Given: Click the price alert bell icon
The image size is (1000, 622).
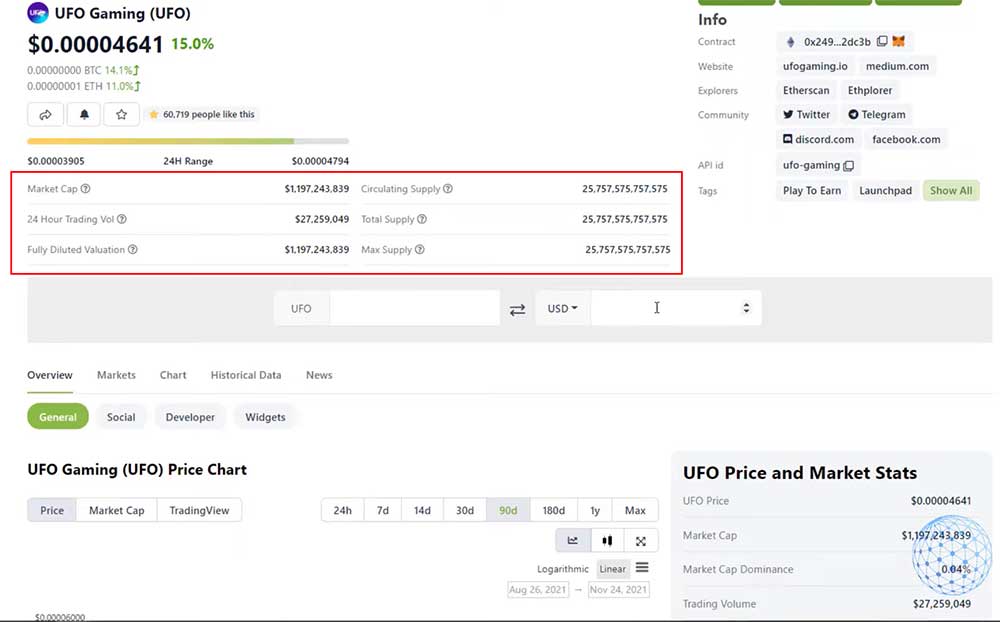Looking at the screenshot, I should point(84,114).
